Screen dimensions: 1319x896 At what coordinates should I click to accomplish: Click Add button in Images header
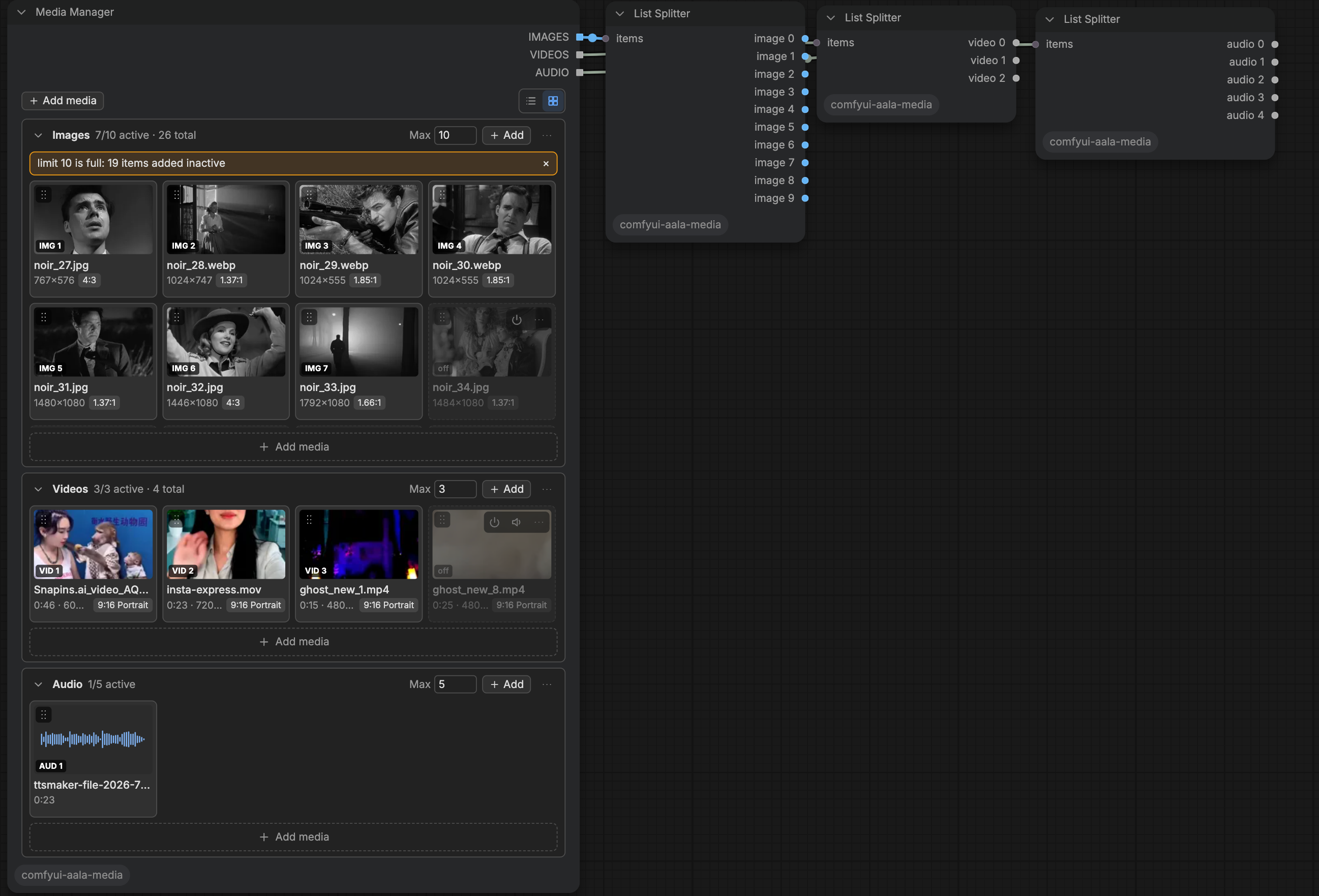point(506,135)
